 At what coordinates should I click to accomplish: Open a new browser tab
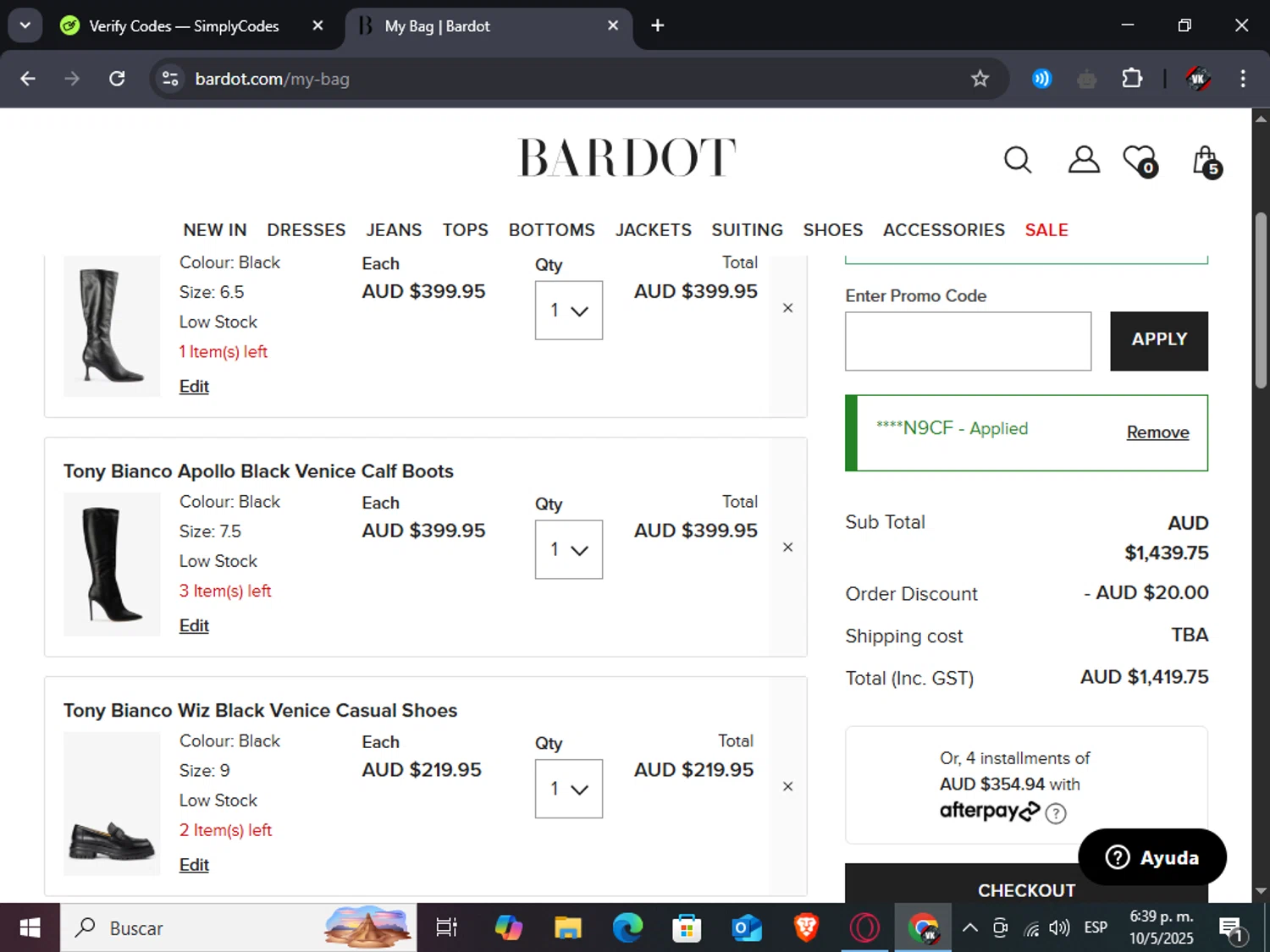click(658, 25)
